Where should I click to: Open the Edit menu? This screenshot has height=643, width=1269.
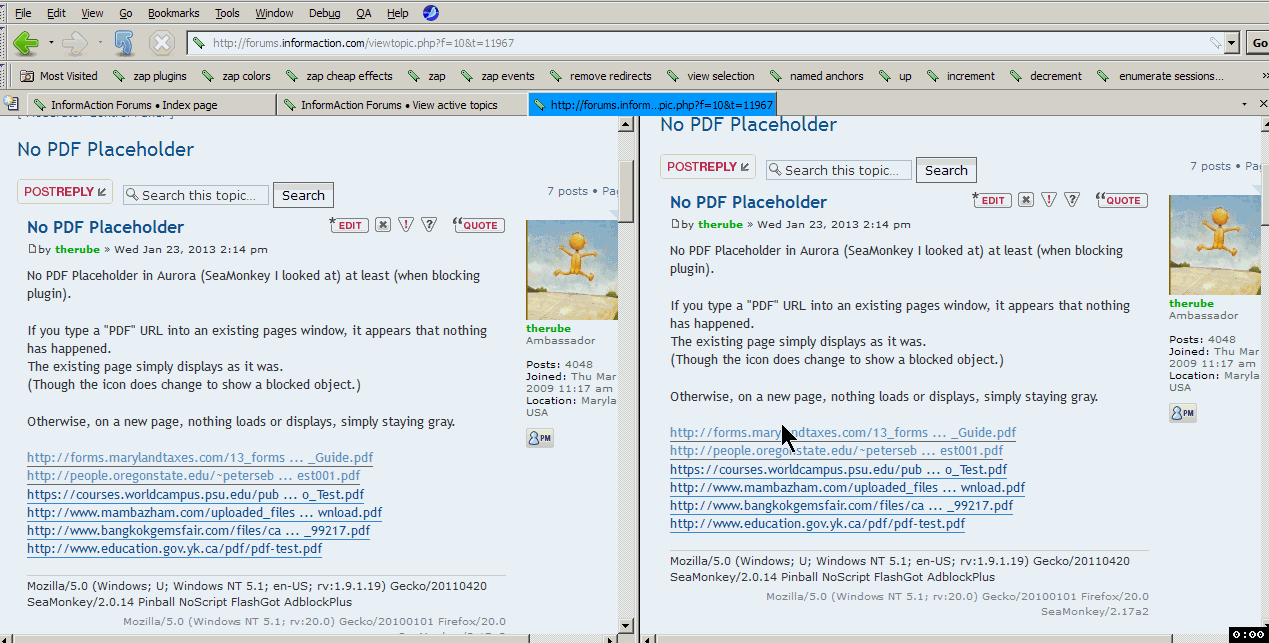(56, 13)
